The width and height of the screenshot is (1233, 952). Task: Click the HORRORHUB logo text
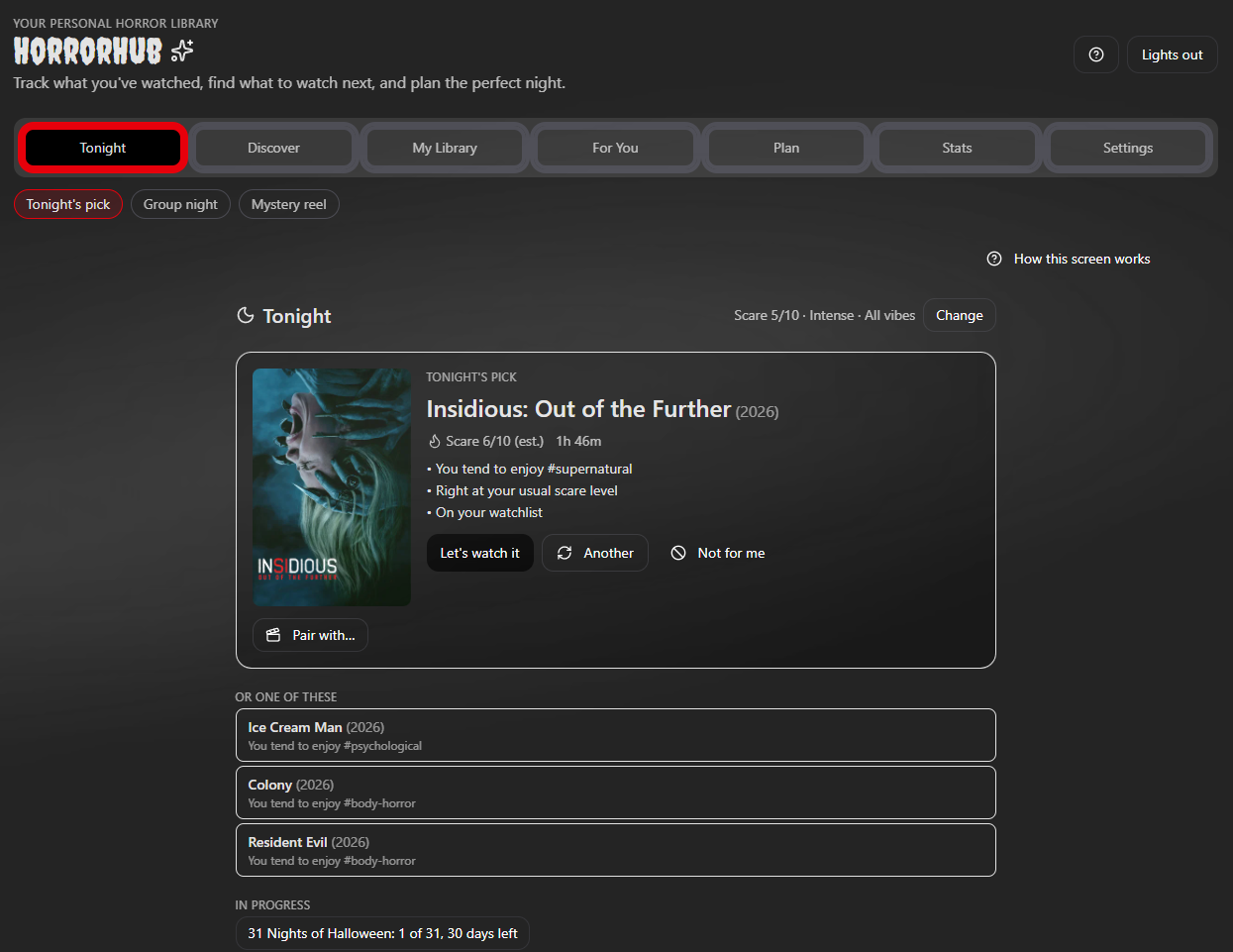88,51
